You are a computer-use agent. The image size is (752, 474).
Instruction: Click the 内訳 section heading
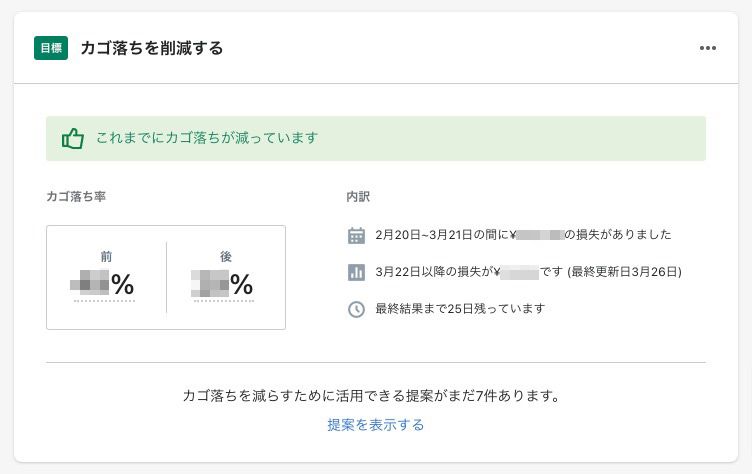[358, 197]
